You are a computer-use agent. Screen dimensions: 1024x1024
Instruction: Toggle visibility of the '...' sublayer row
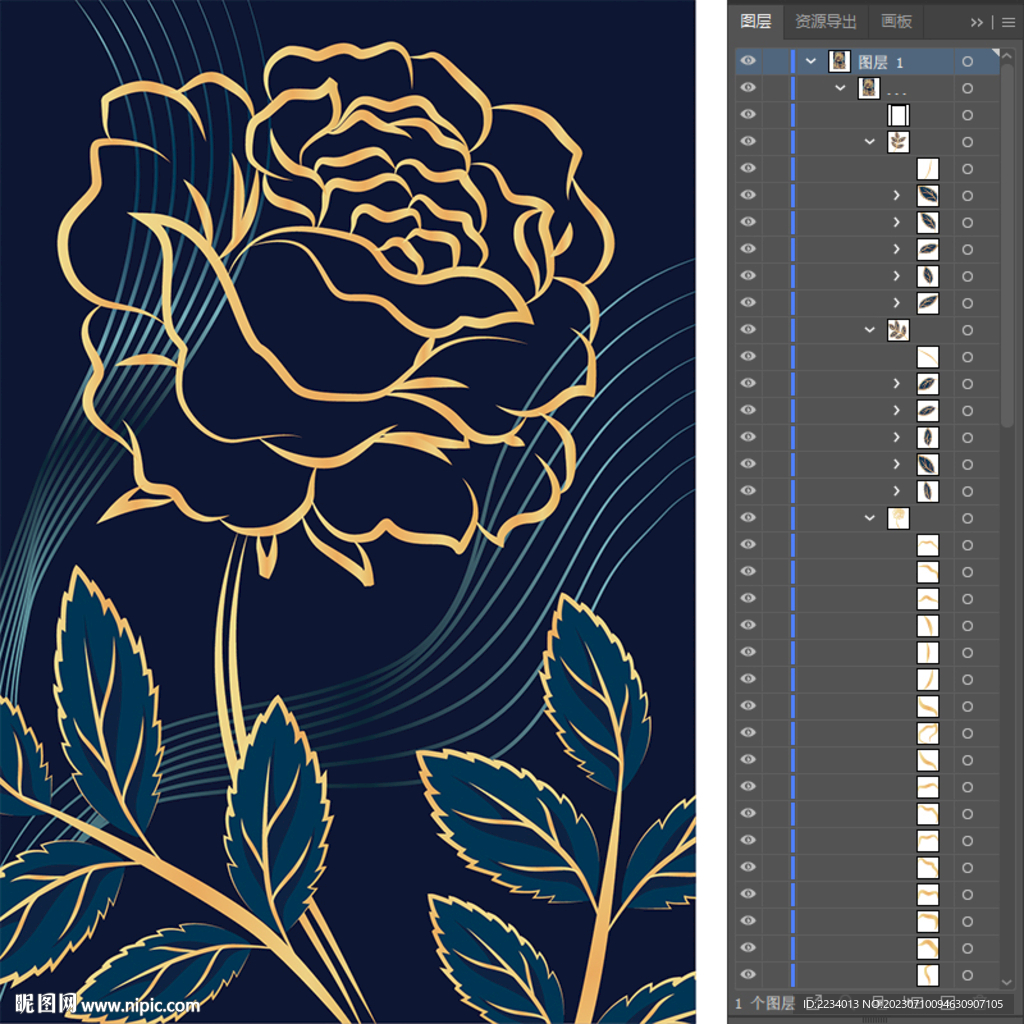(x=748, y=88)
